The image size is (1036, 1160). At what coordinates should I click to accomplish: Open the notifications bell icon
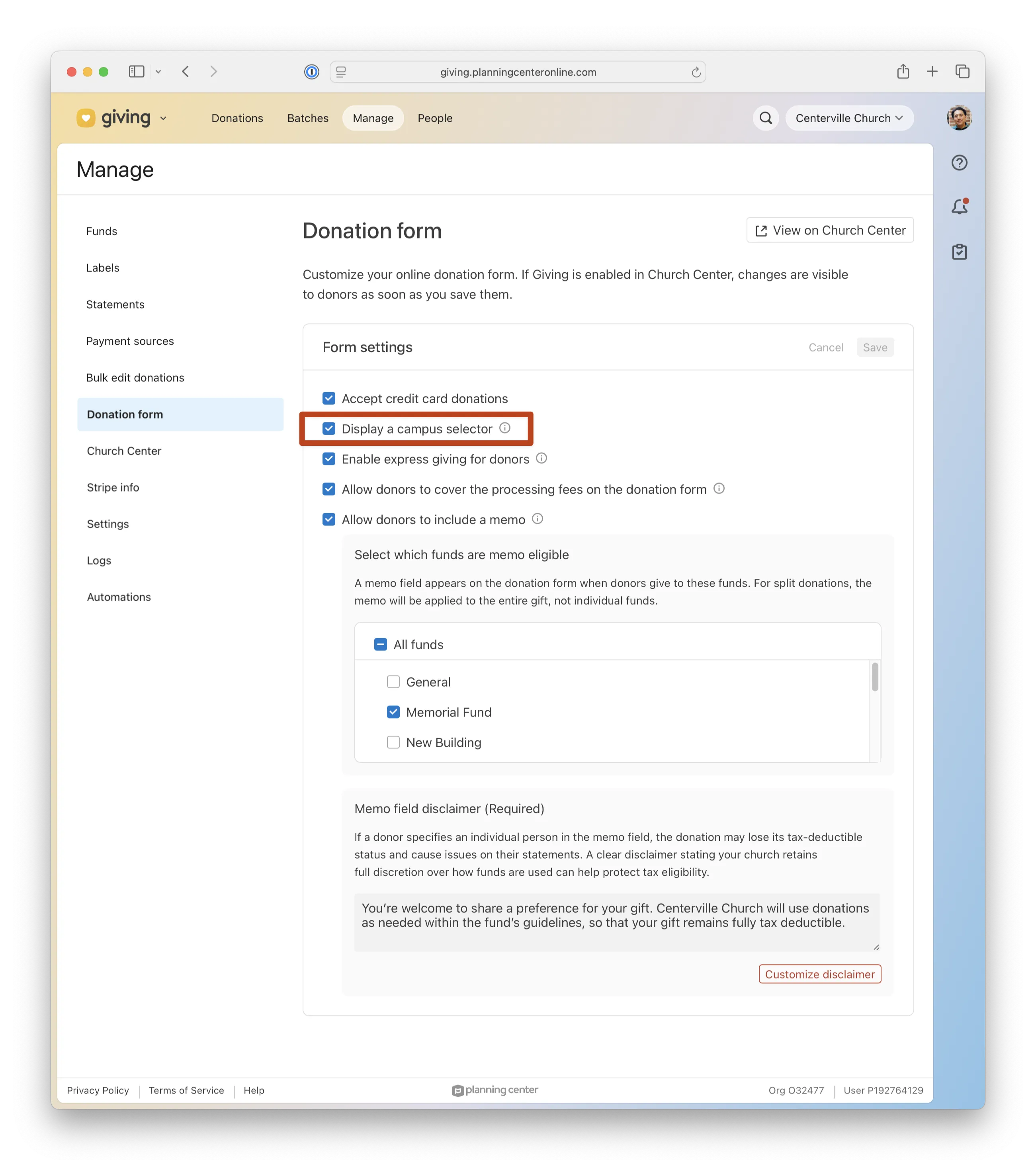(959, 206)
